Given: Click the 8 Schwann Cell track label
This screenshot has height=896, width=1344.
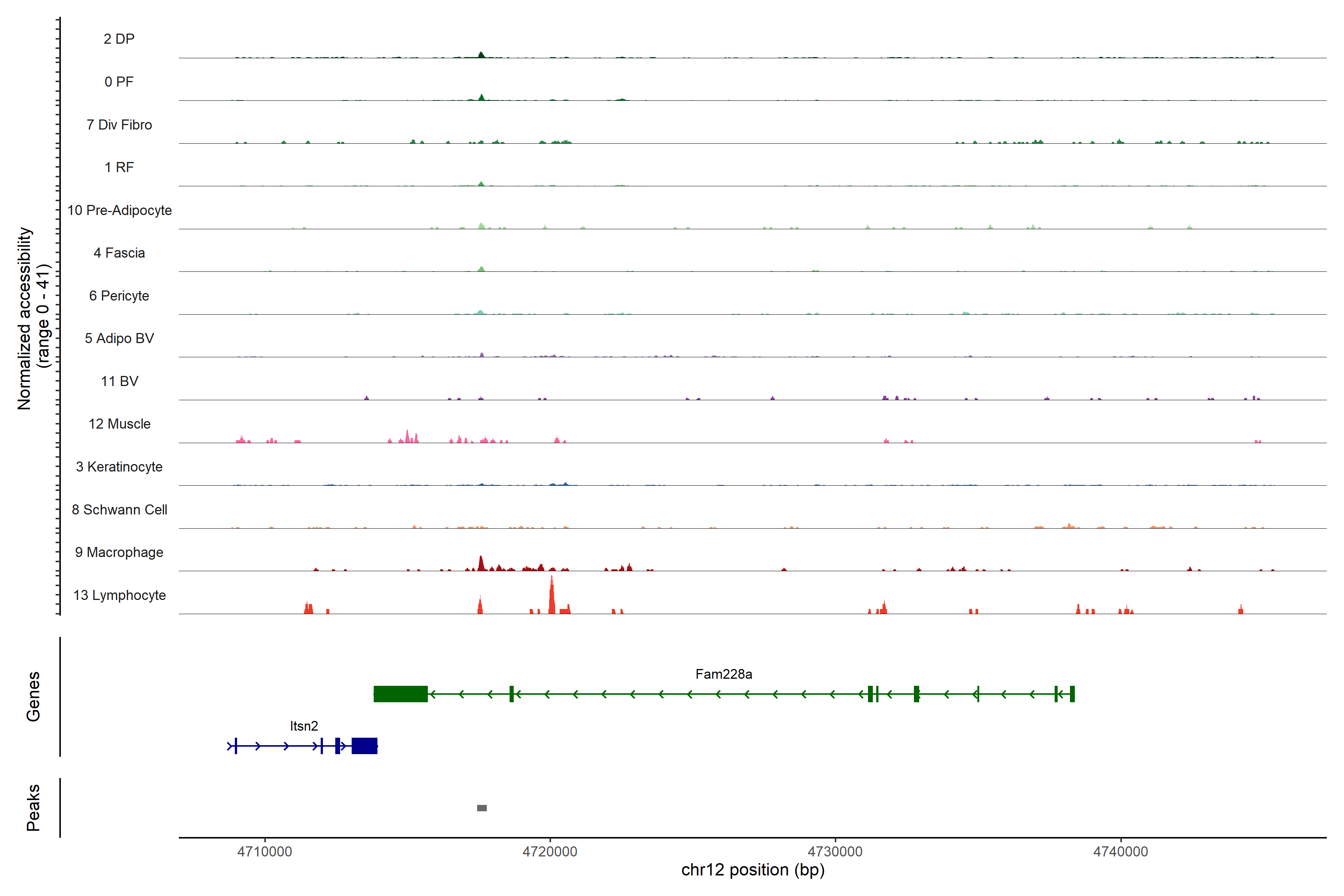Looking at the screenshot, I should [x=119, y=510].
